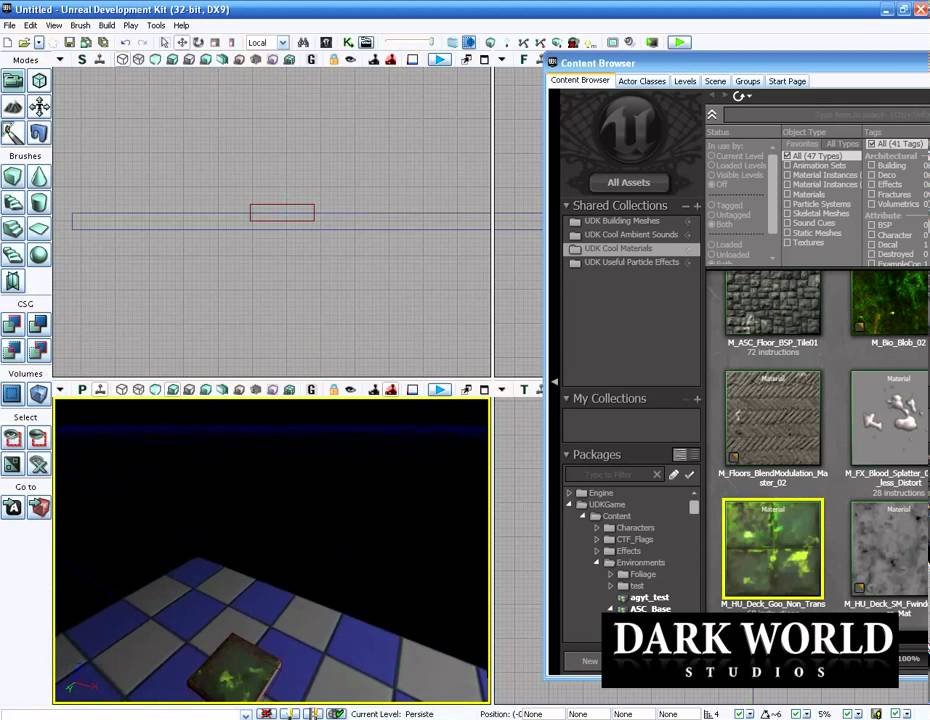This screenshot has height=720, width=930.
Task: Select the Current Level radio option
Action: [x=711, y=156]
